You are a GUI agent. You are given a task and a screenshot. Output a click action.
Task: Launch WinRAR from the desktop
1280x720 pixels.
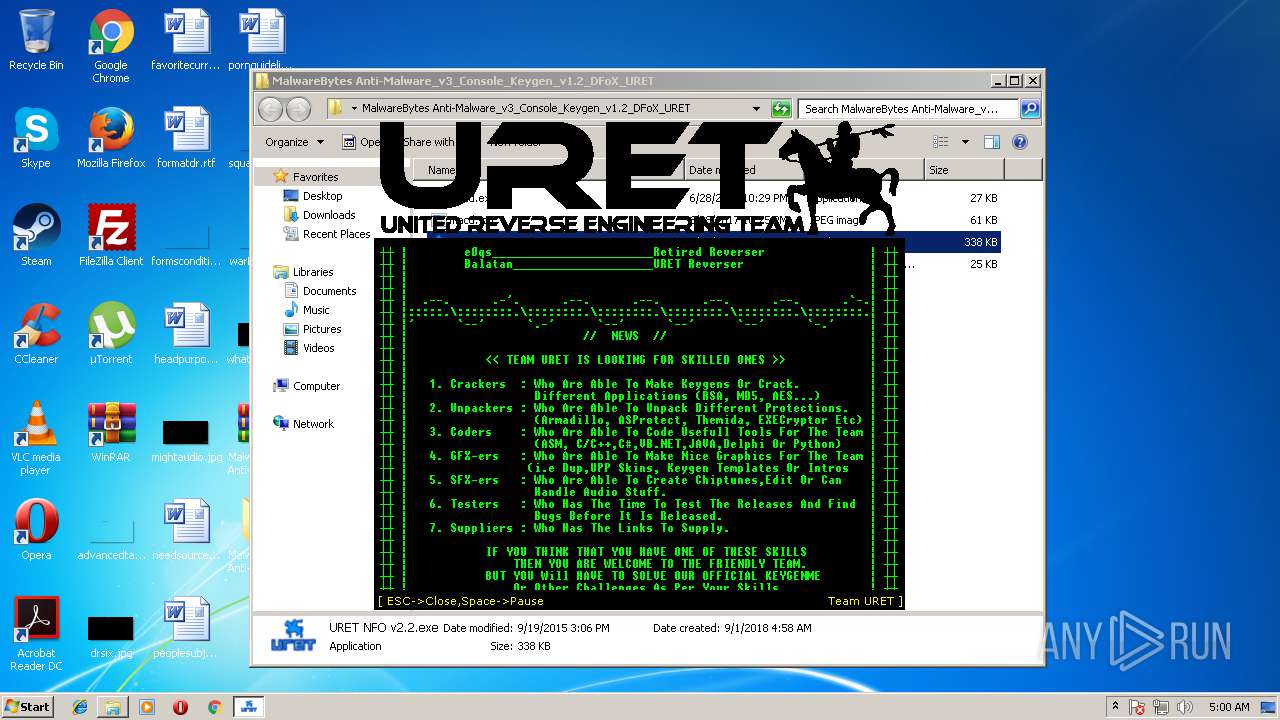111,432
